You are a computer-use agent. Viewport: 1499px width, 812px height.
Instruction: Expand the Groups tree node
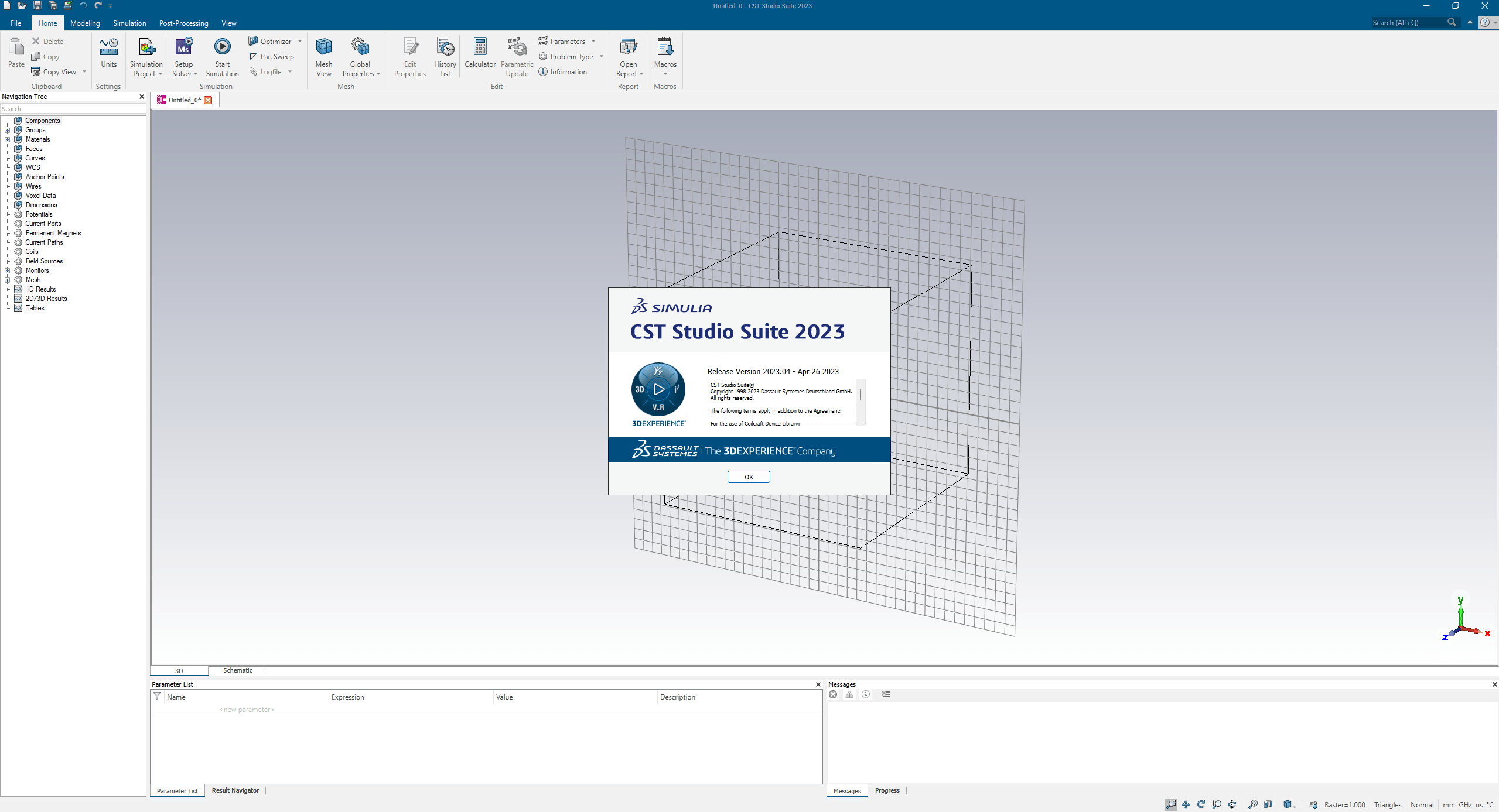[7, 130]
